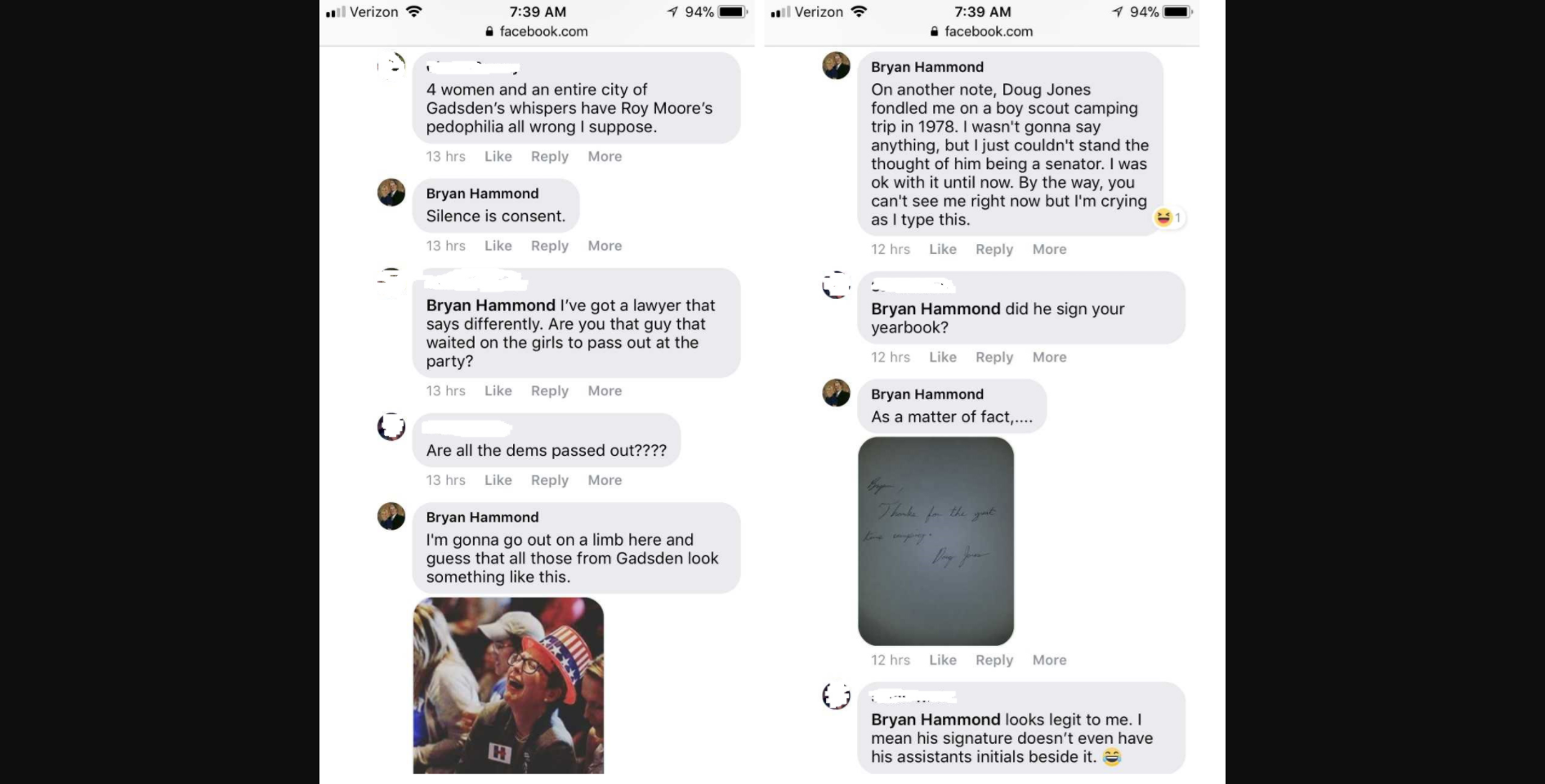This screenshot has width=1545, height=784.
Task: Click the Wi-Fi icon next to Verizon in left status bar
Action: [413, 11]
